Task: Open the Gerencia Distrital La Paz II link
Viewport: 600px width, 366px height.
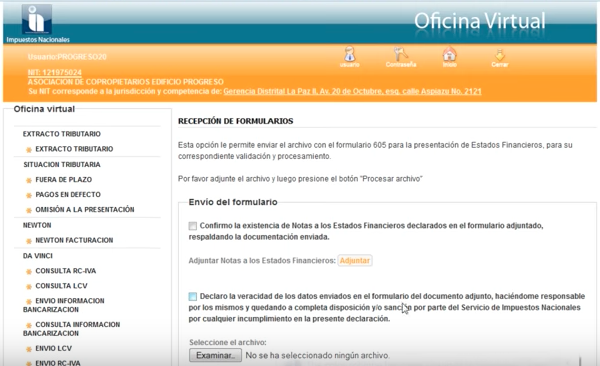Action: (352, 91)
